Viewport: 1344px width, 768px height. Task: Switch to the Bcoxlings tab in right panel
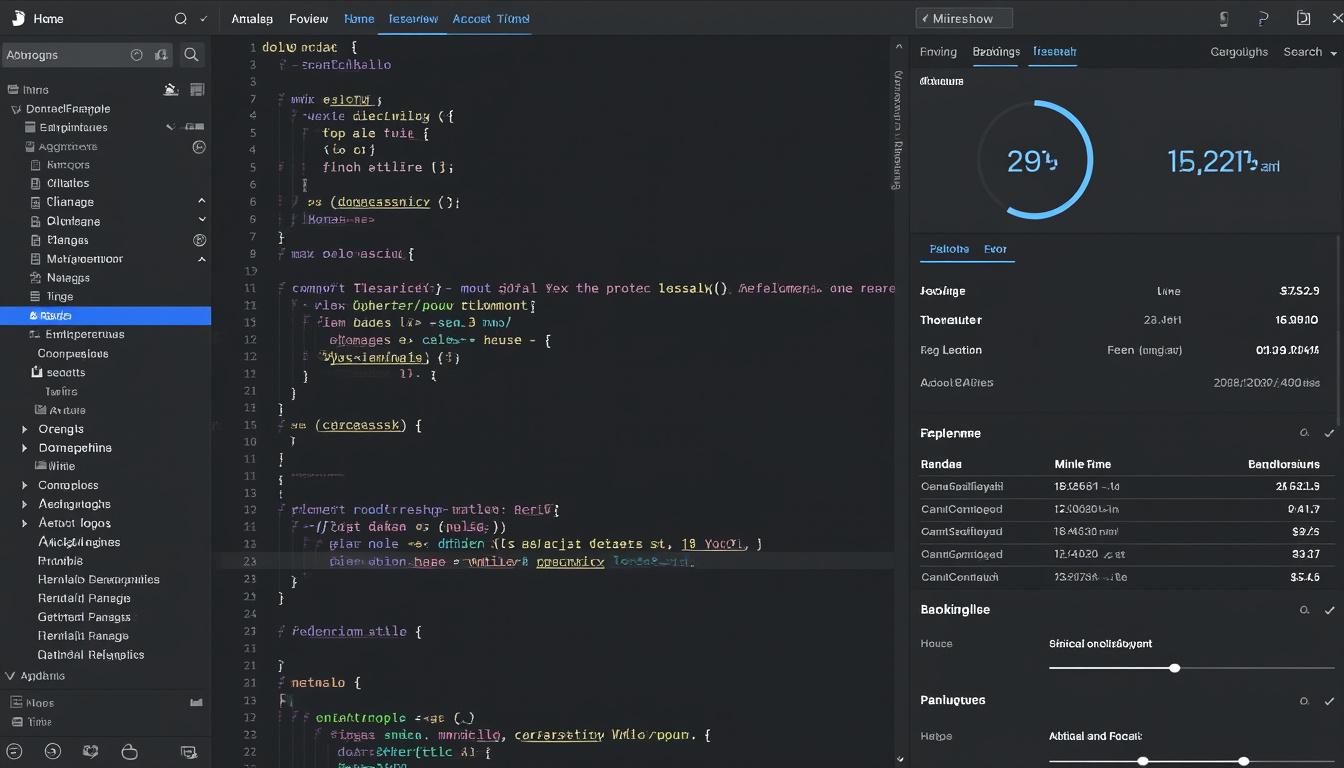click(x=996, y=52)
